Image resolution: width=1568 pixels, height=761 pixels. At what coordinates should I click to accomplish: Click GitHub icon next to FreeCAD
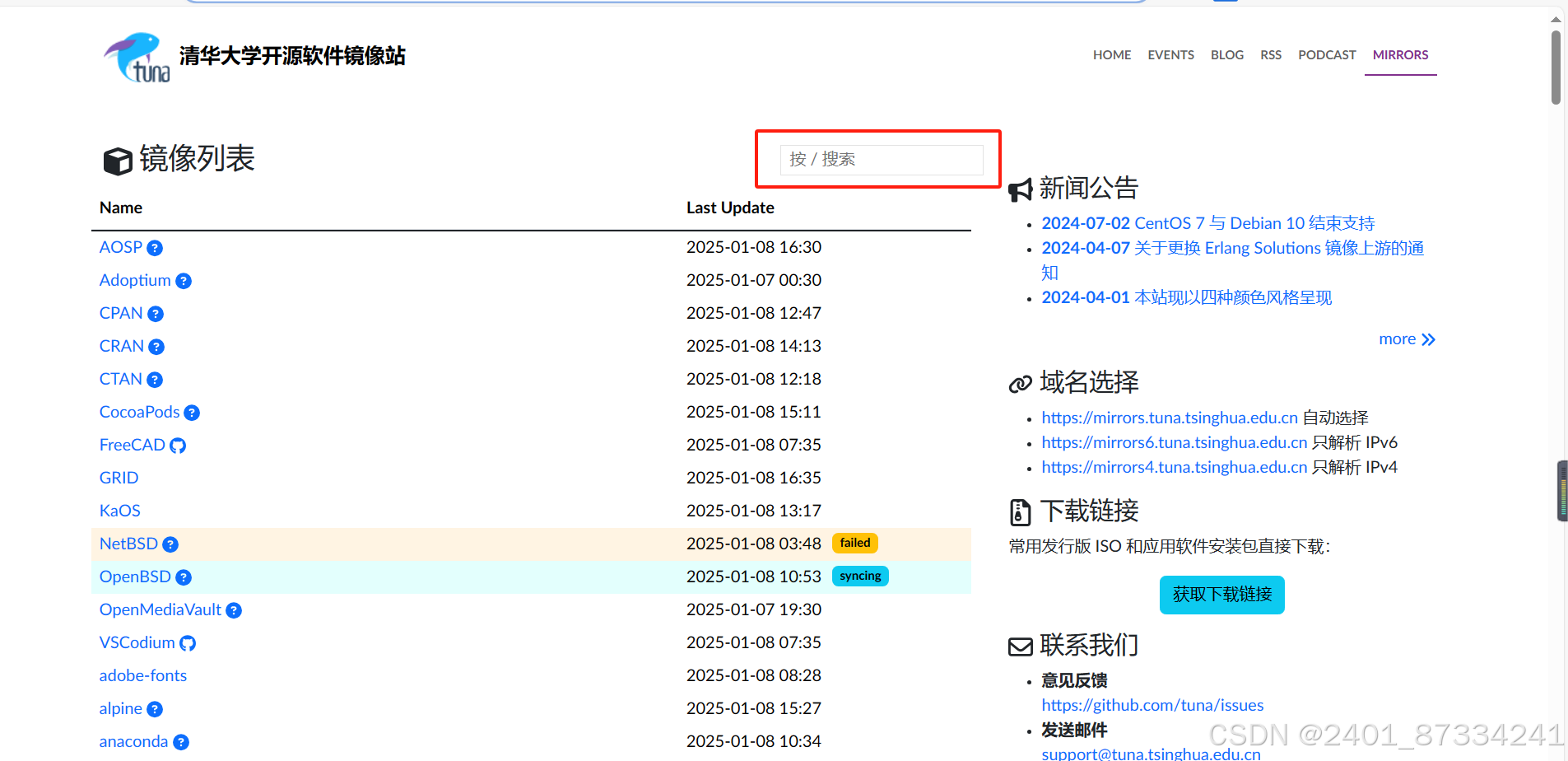tap(178, 446)
